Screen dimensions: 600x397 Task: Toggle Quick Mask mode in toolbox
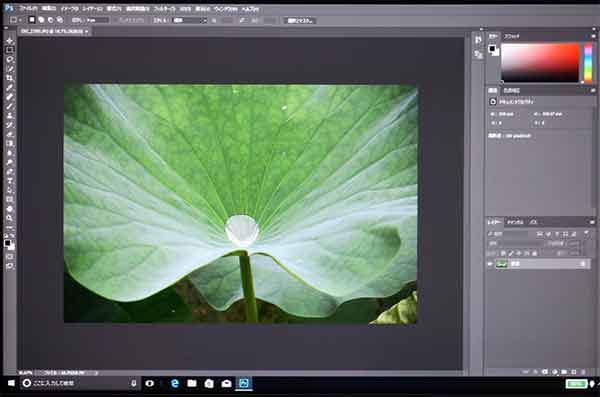pyautogui.click(x=10, y=256)
